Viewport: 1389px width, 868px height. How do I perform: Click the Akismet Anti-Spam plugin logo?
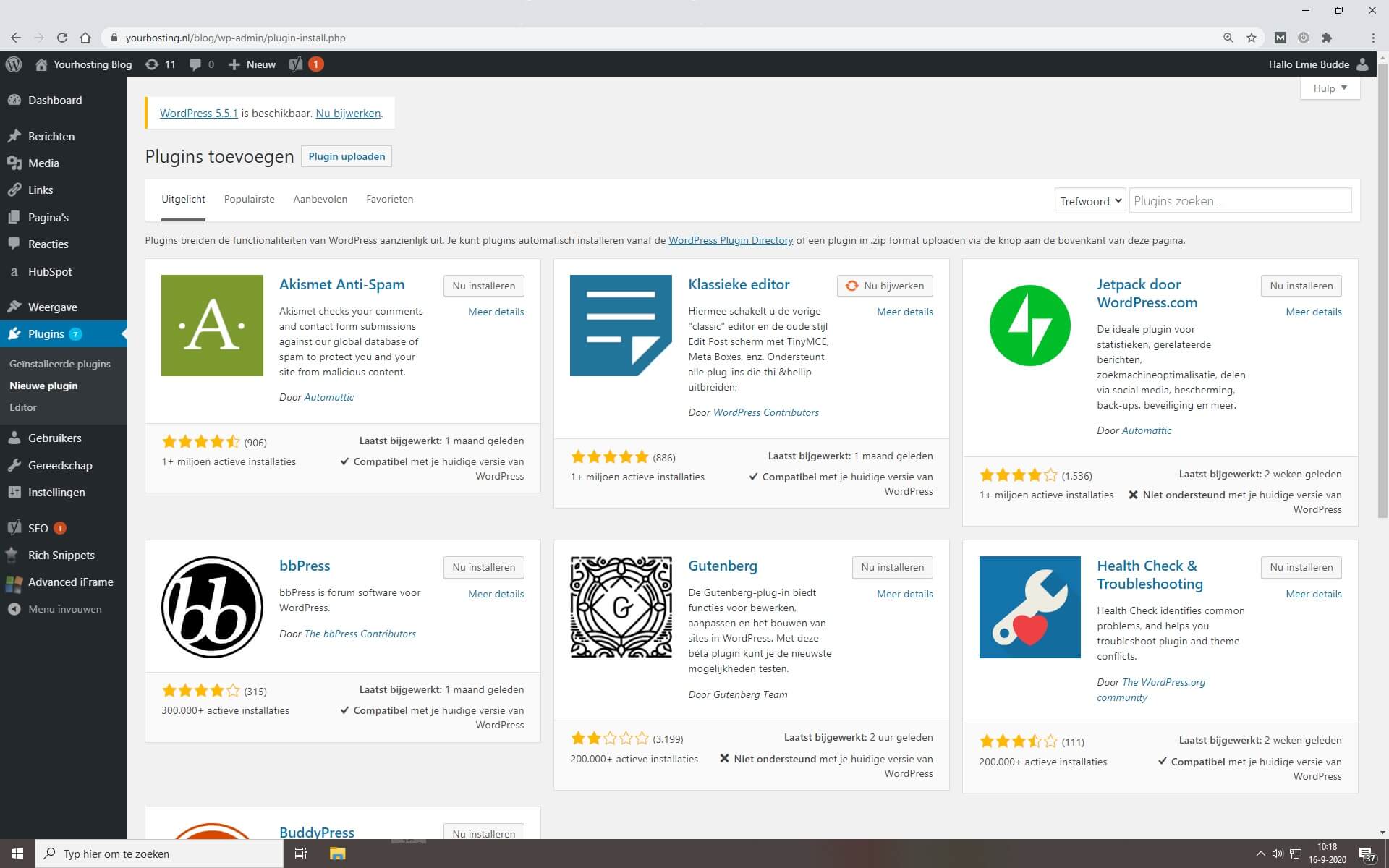tap(212, 325)
